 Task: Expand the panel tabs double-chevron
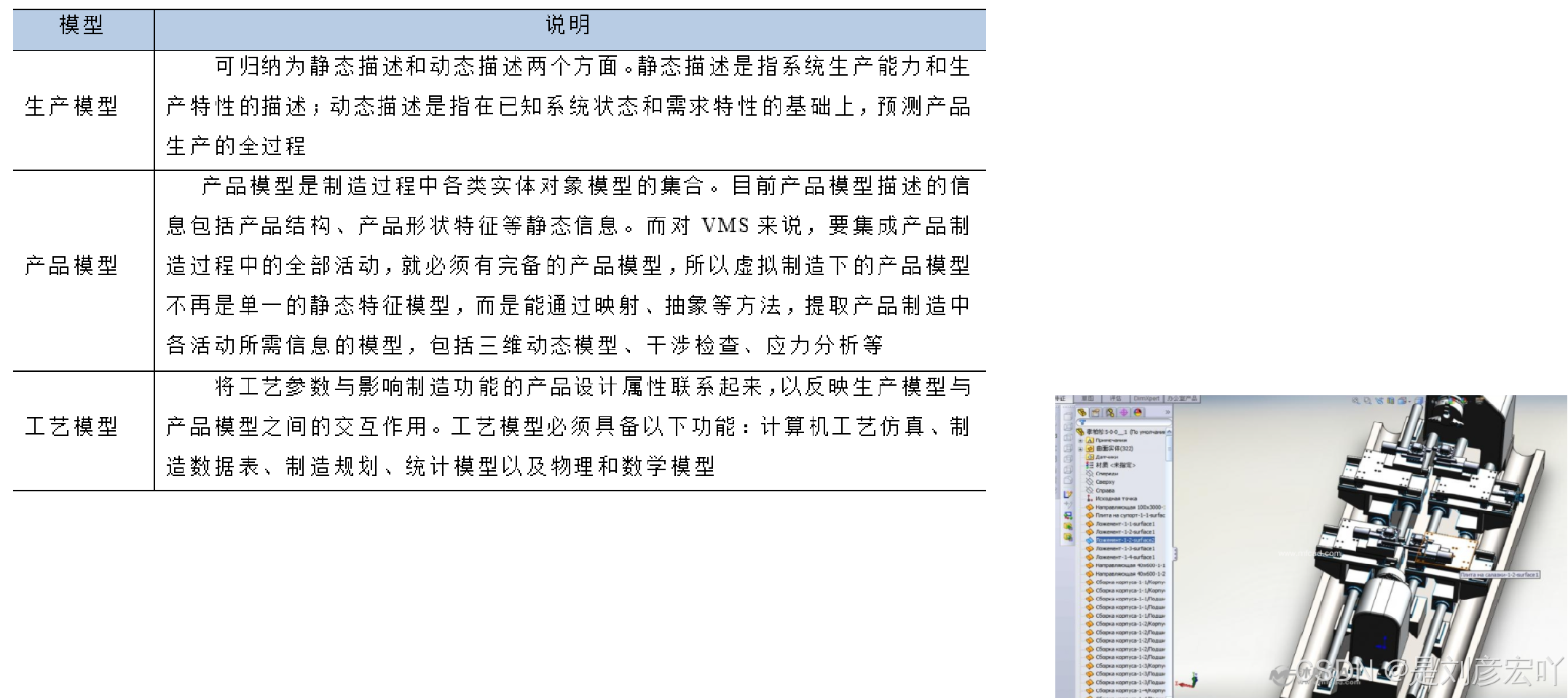click(1167, 412)
